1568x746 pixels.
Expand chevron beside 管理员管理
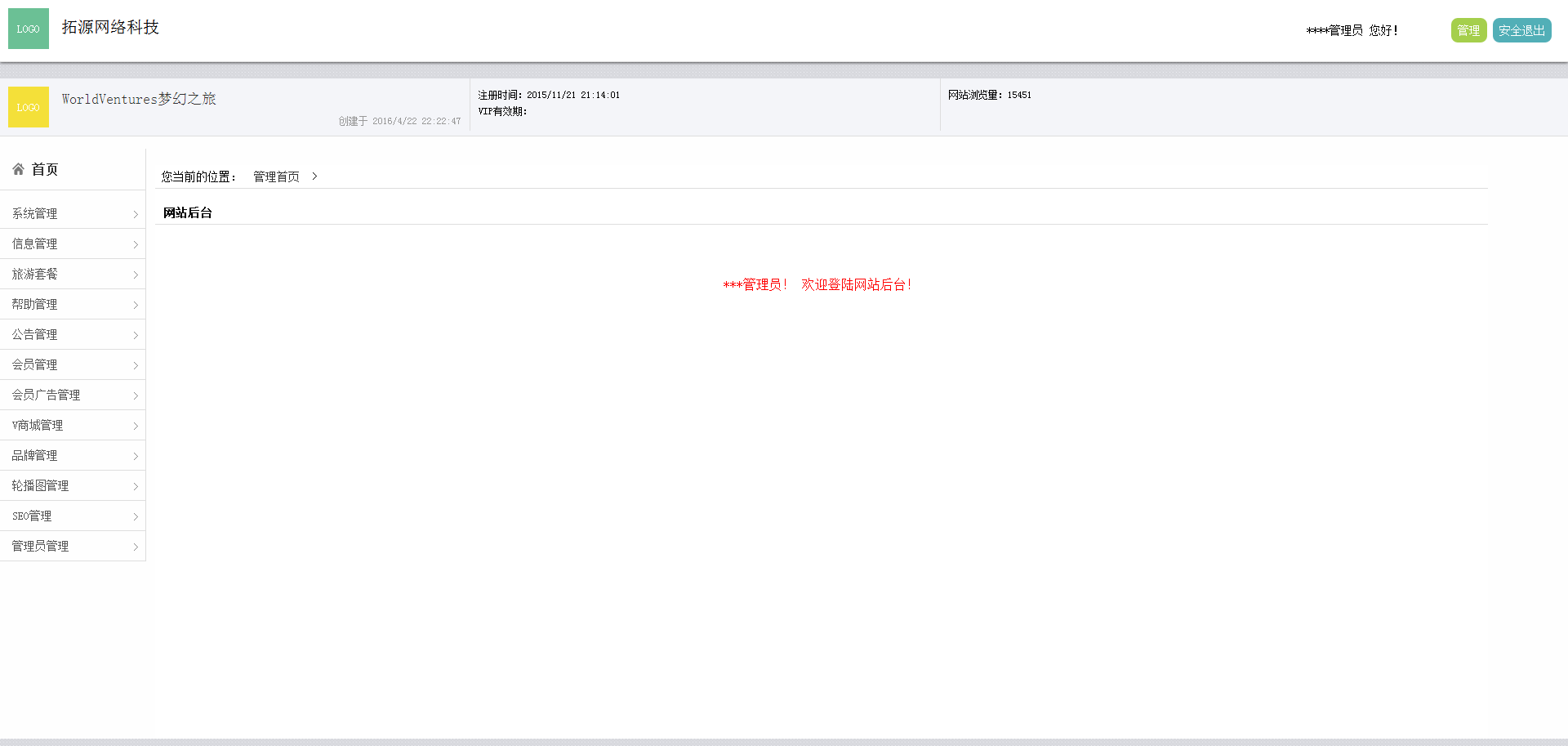(136, 547)
